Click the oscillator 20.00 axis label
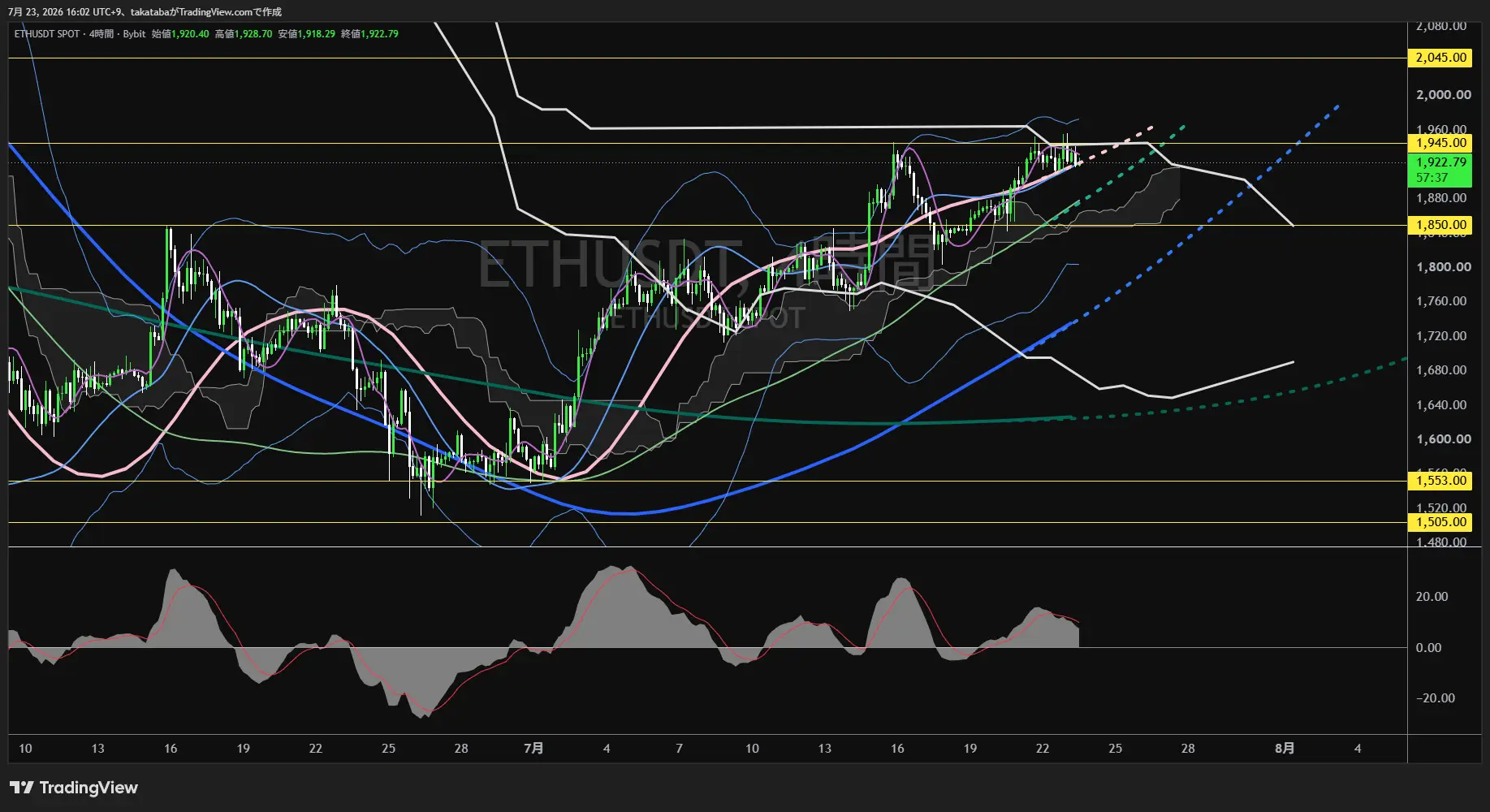The height and width of the screenshot is (812, 1490). click(x=1432, y=597)
